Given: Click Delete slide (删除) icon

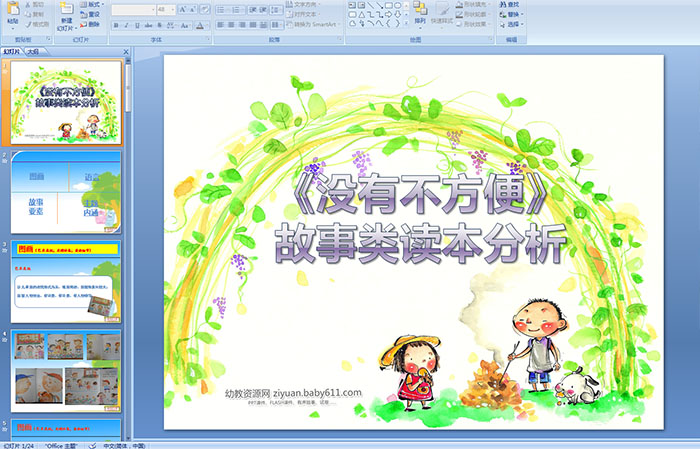Looking at the screenshot, I should coord(84,24).
